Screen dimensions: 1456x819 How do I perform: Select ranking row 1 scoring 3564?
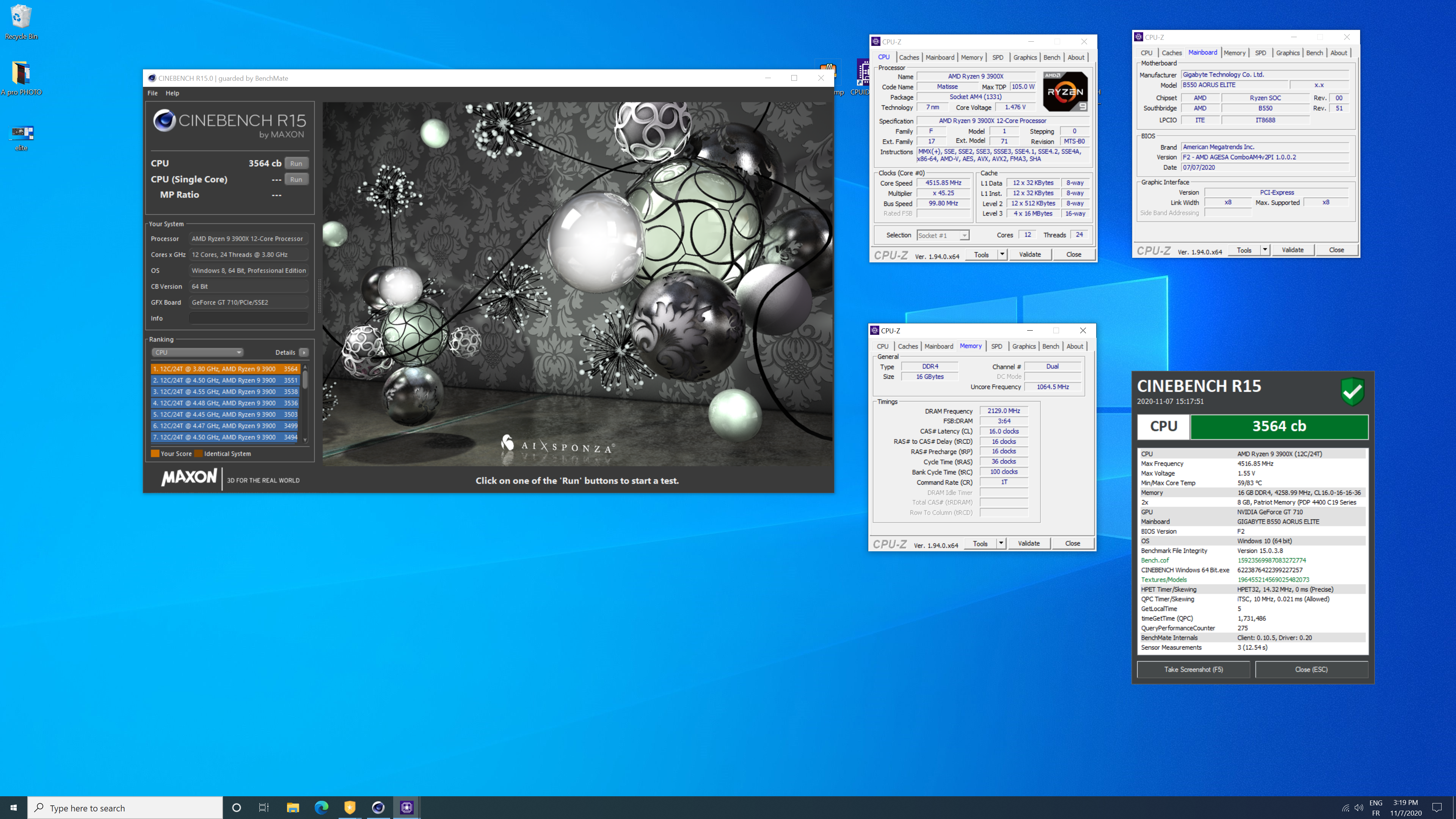(225, 369)
